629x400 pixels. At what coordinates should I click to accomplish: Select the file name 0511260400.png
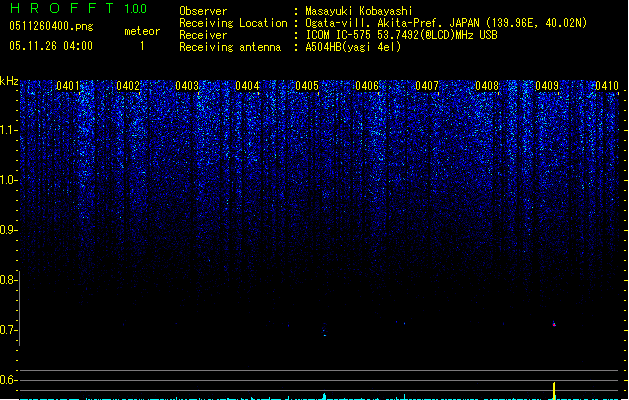tap(51, 26)
